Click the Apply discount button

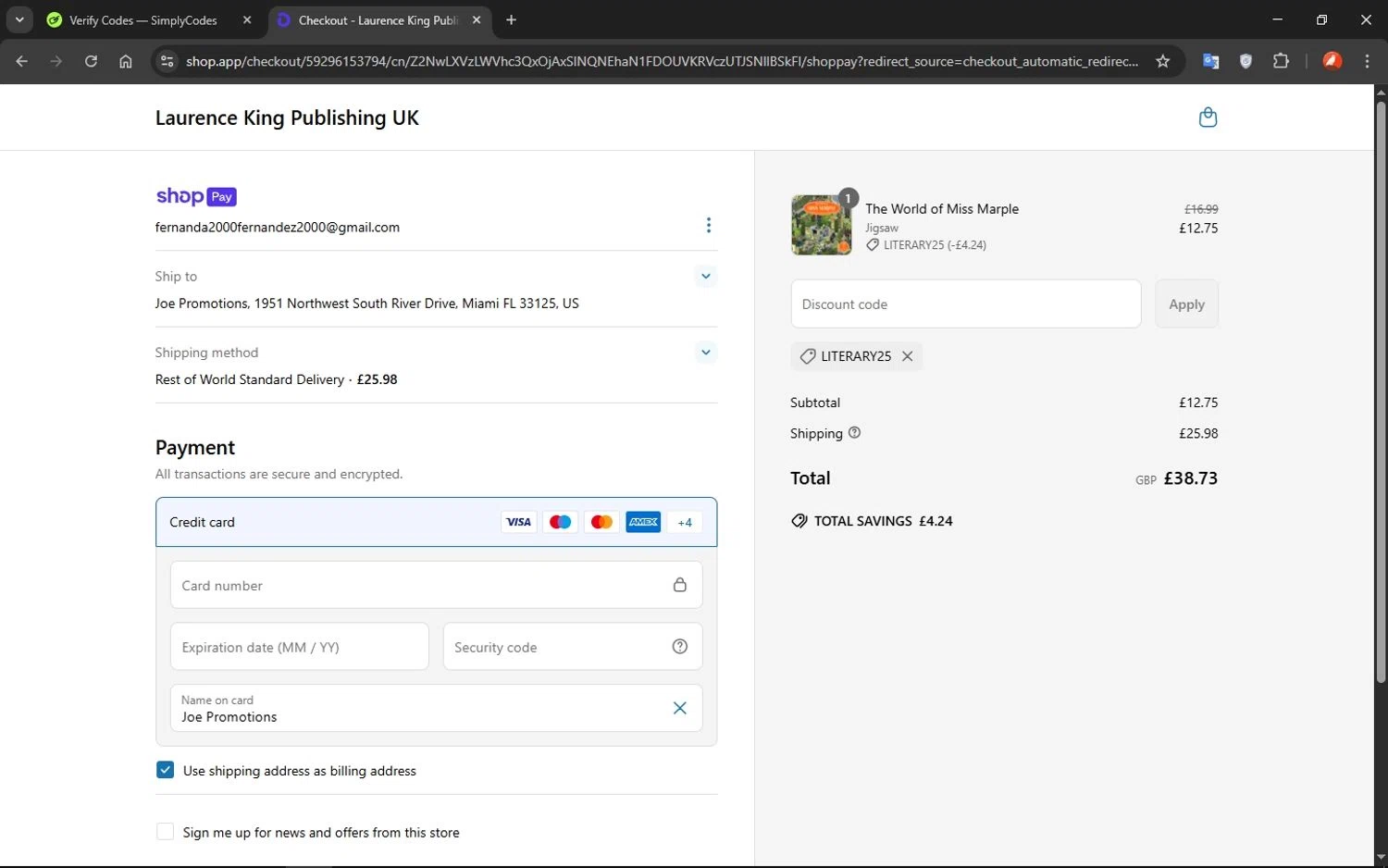1186,304
